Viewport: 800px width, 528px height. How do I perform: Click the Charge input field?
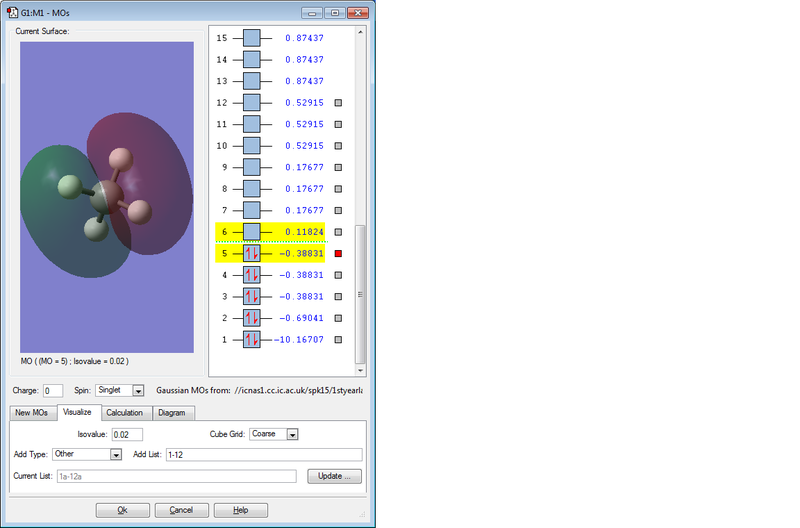point(53,391)
